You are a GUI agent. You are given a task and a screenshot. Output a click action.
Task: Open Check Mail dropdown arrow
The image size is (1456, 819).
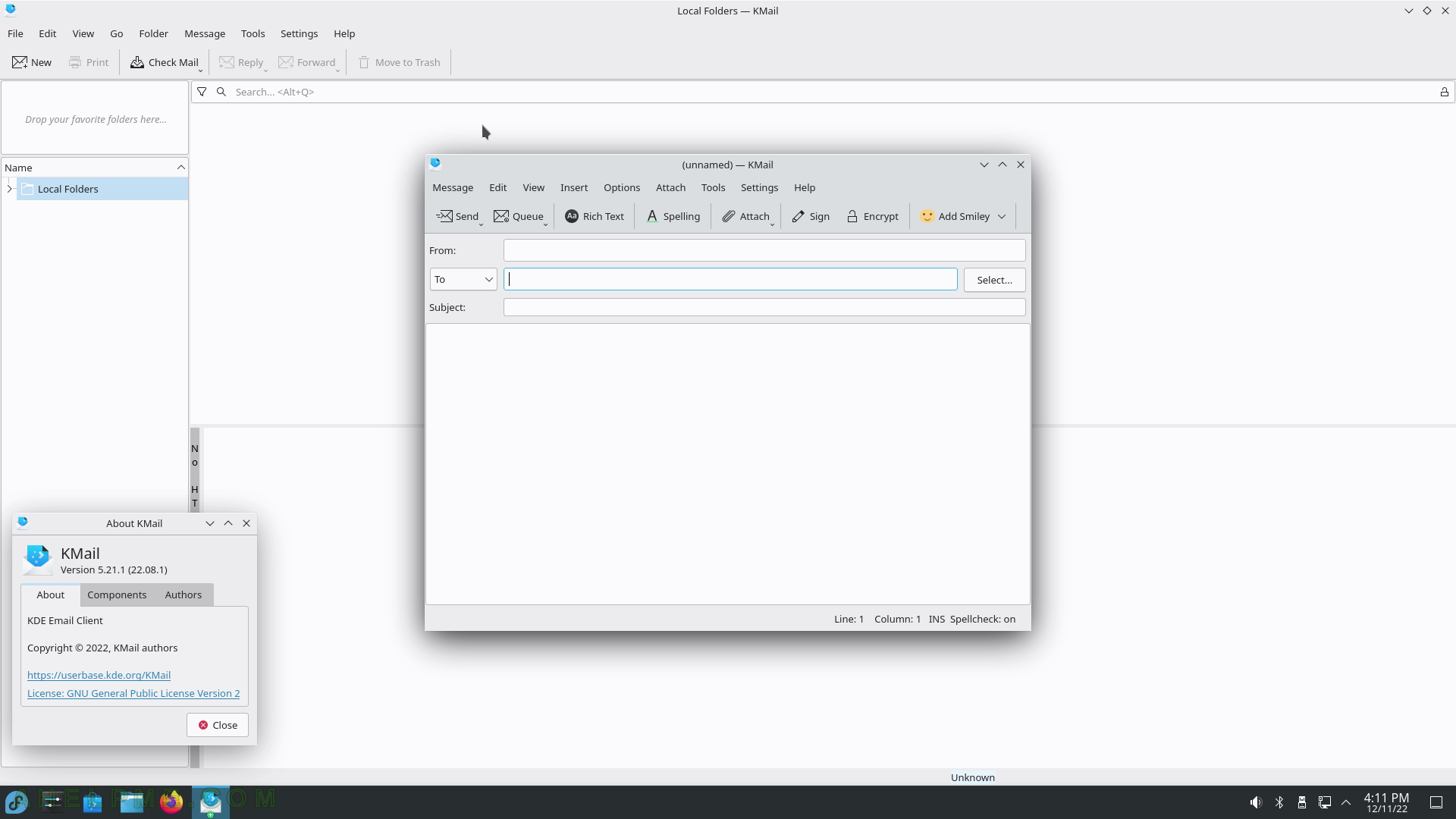coord(201,70)
